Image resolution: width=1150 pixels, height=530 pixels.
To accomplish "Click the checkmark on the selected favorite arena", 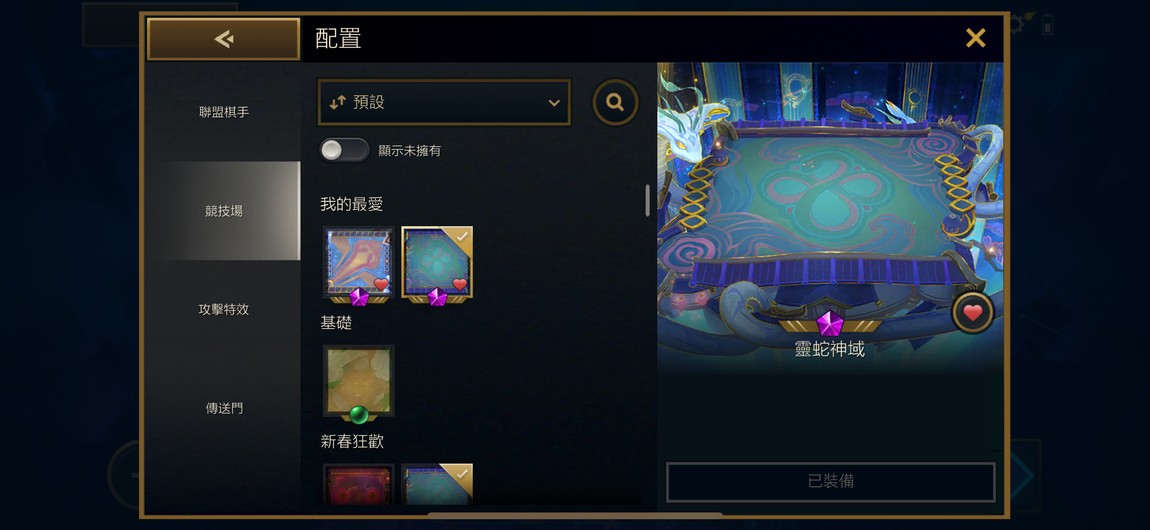I will [x=462, y=236].
